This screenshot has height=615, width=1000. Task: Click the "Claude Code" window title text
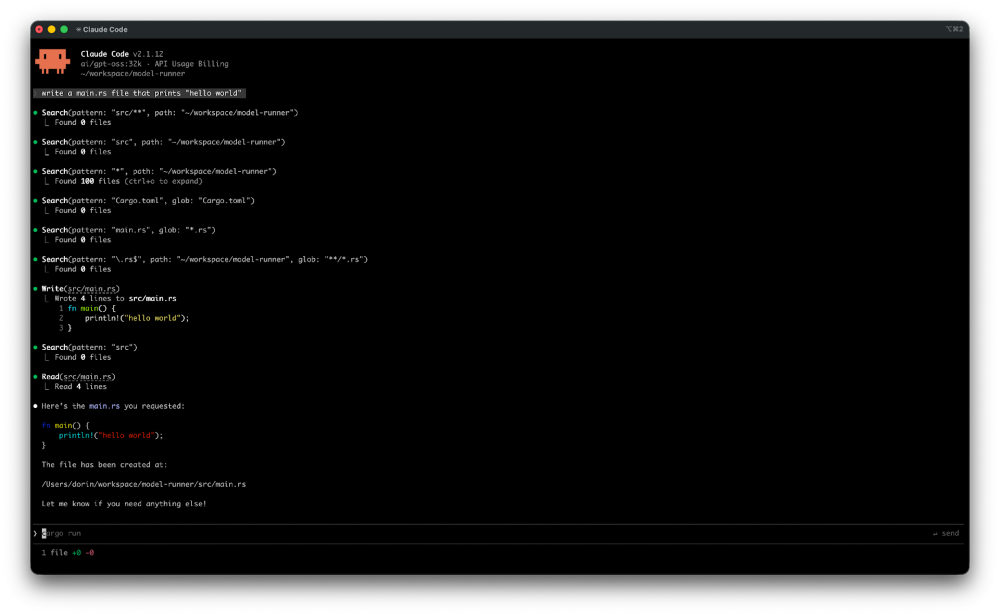click(x=105, y=30)
